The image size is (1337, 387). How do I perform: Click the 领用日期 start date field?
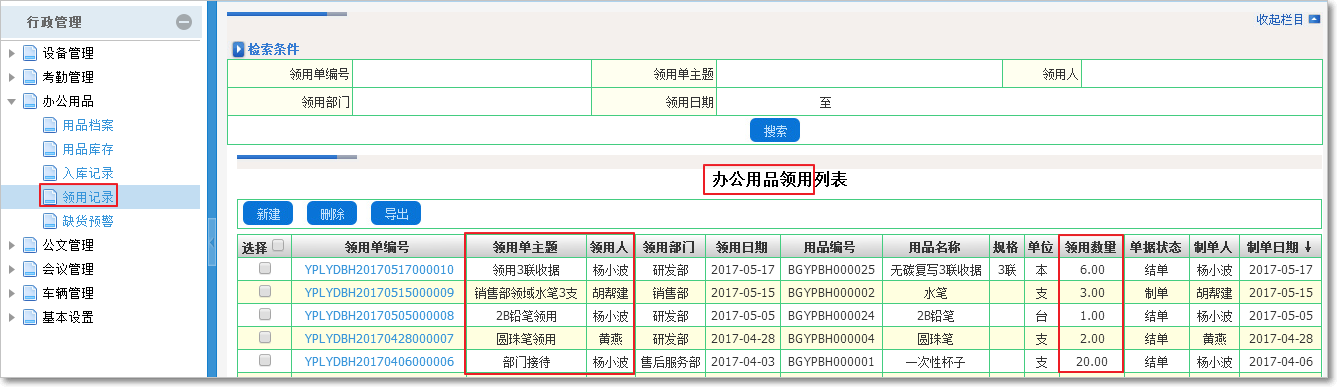click(x=766, y=102)
